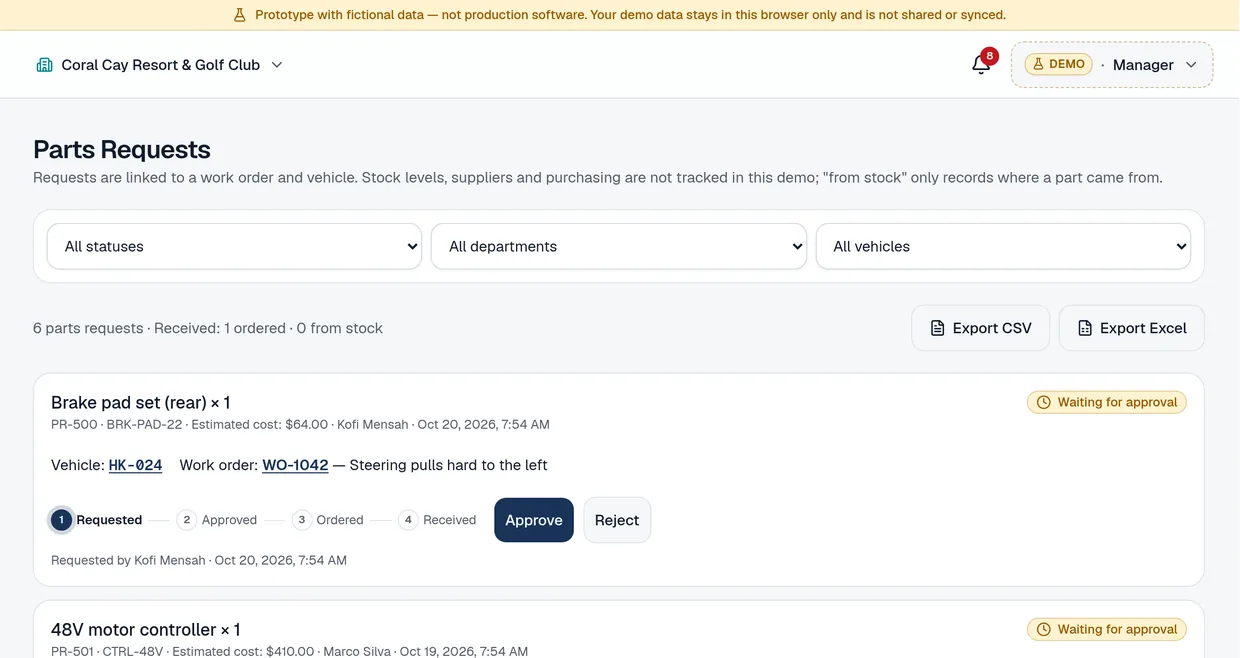Click the flask icon in the prototype banner

point(239,15)
